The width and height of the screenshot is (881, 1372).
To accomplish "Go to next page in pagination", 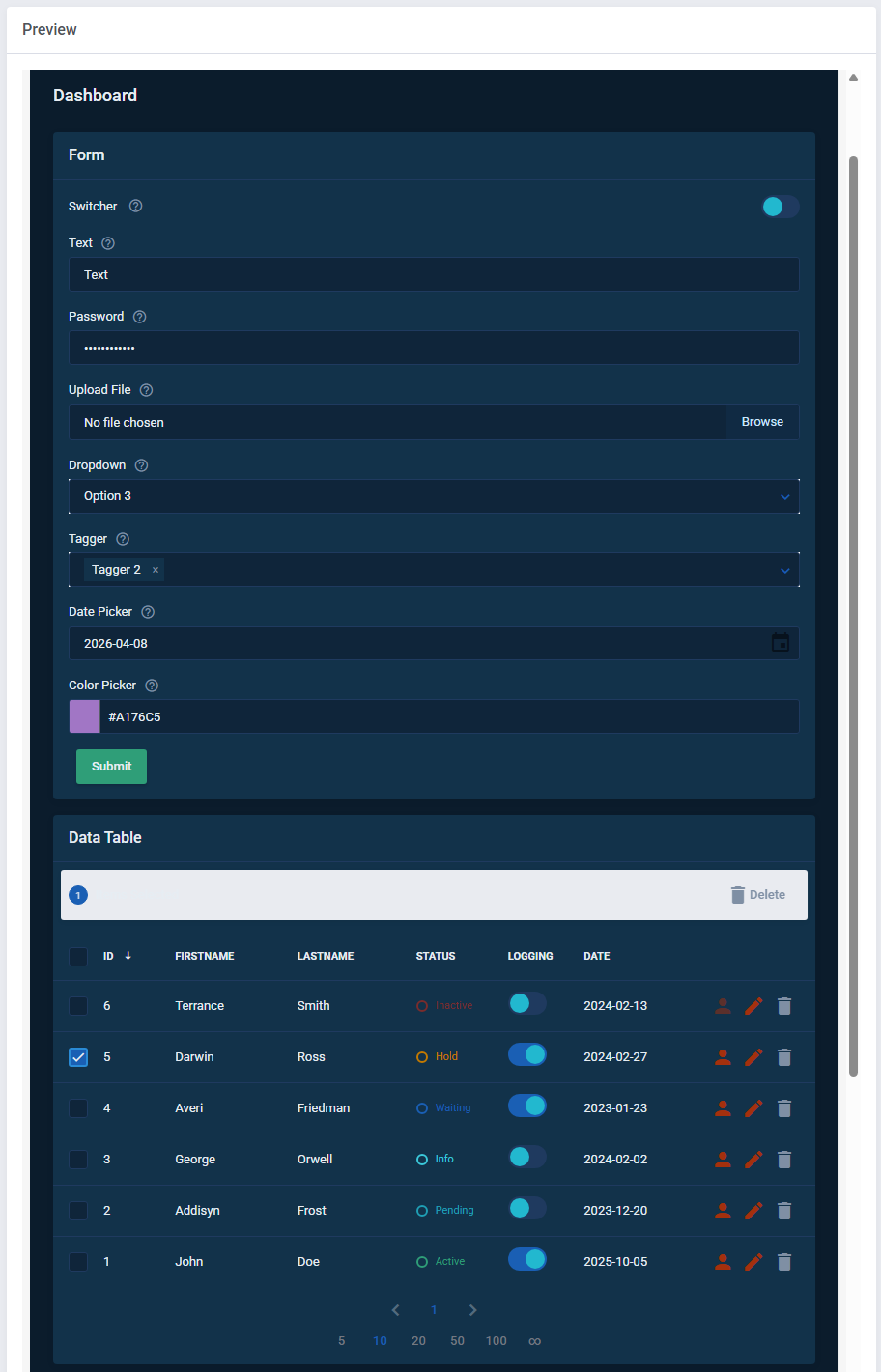I will pyautogui.click(x=472, y=1310).
